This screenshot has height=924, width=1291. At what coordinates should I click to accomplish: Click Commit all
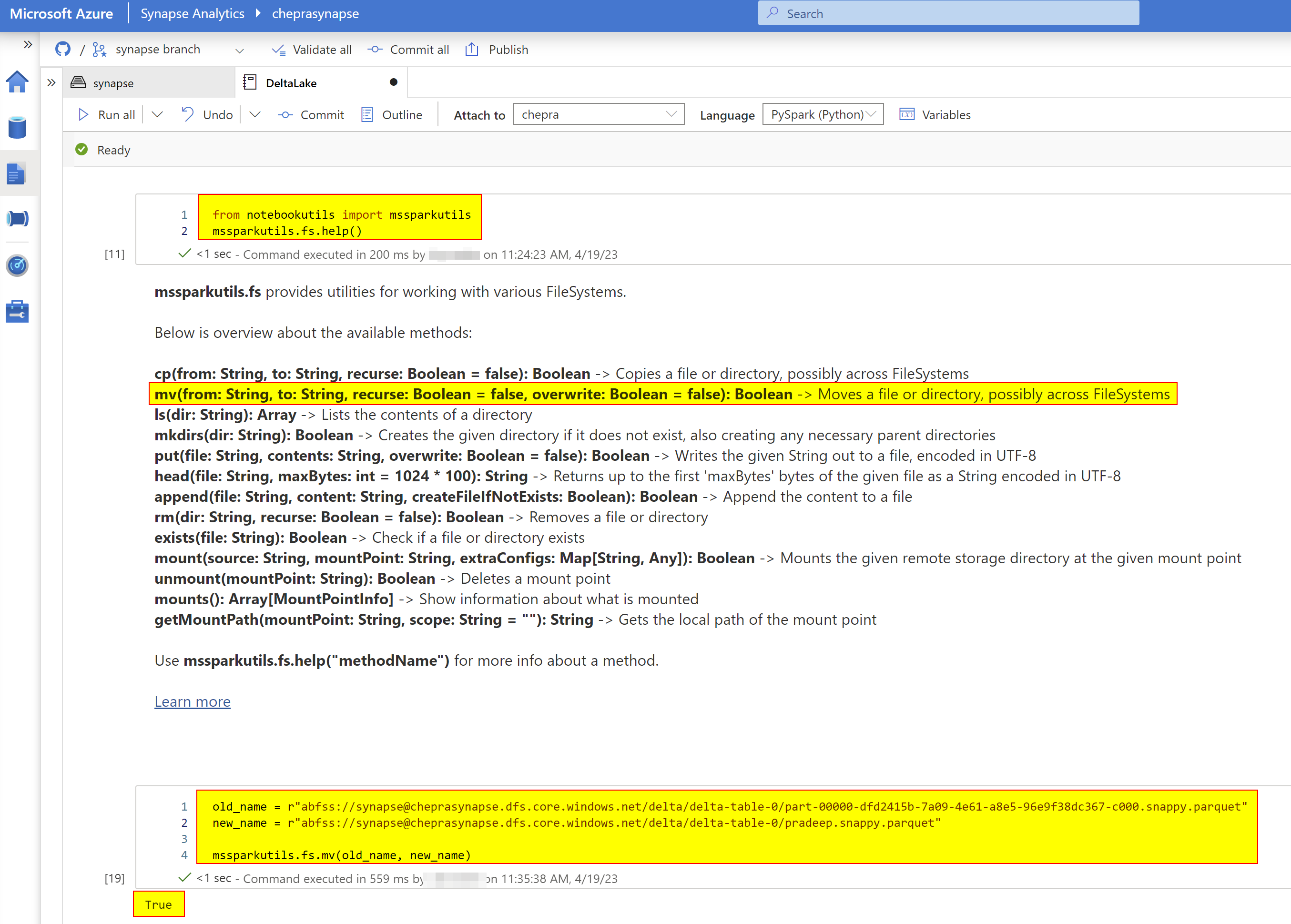click(x=408, y=50)
